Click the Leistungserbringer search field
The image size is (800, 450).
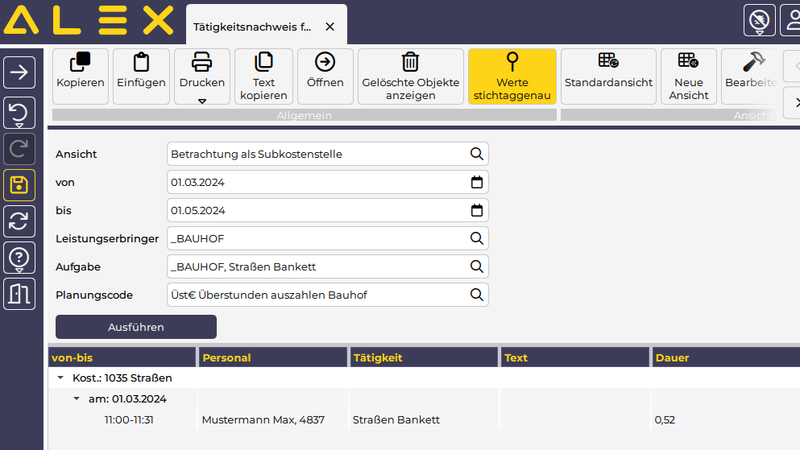[318, 238]
